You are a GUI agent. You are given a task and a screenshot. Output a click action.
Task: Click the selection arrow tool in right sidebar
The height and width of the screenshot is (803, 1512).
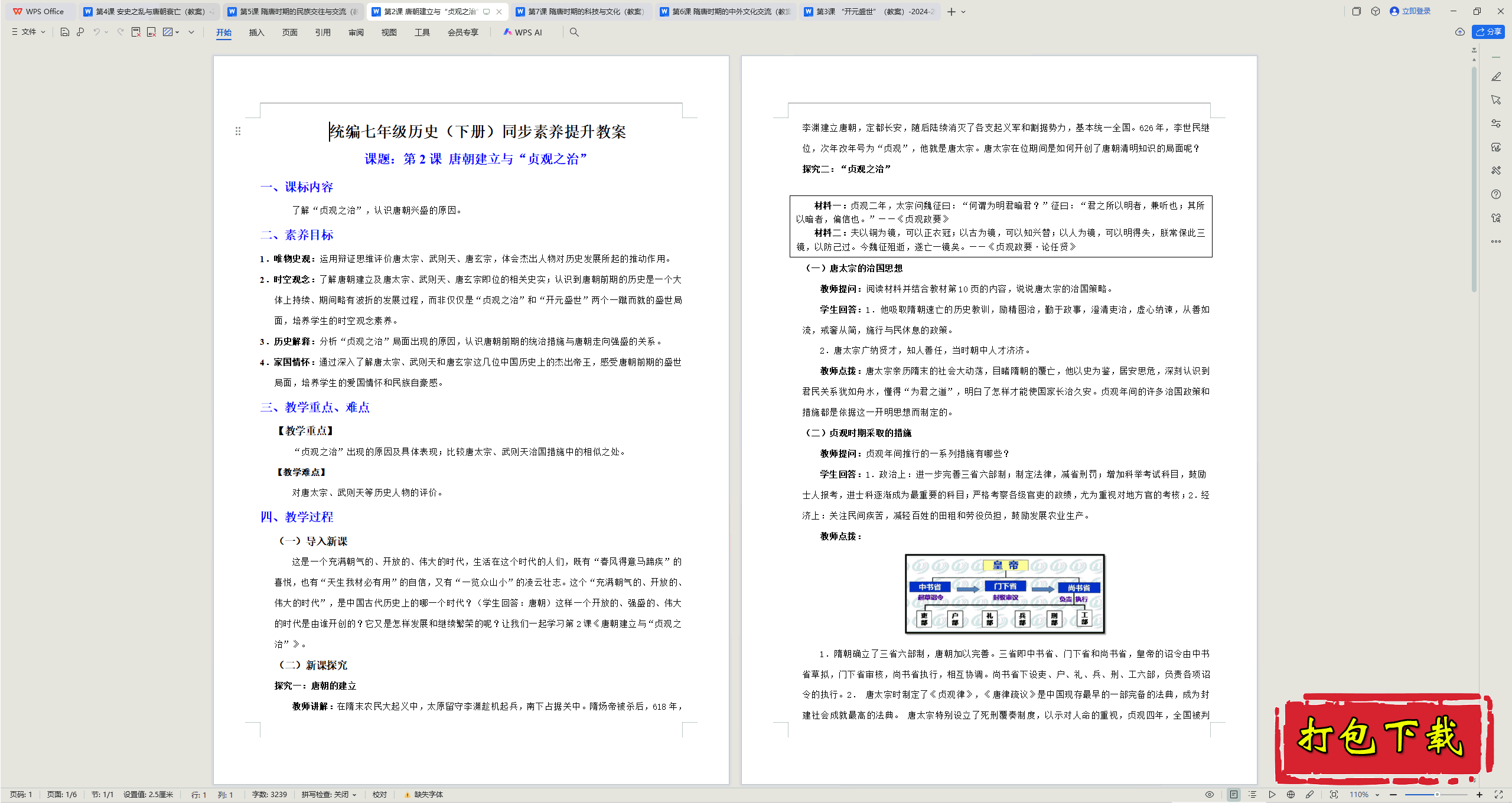point(1496,100)
